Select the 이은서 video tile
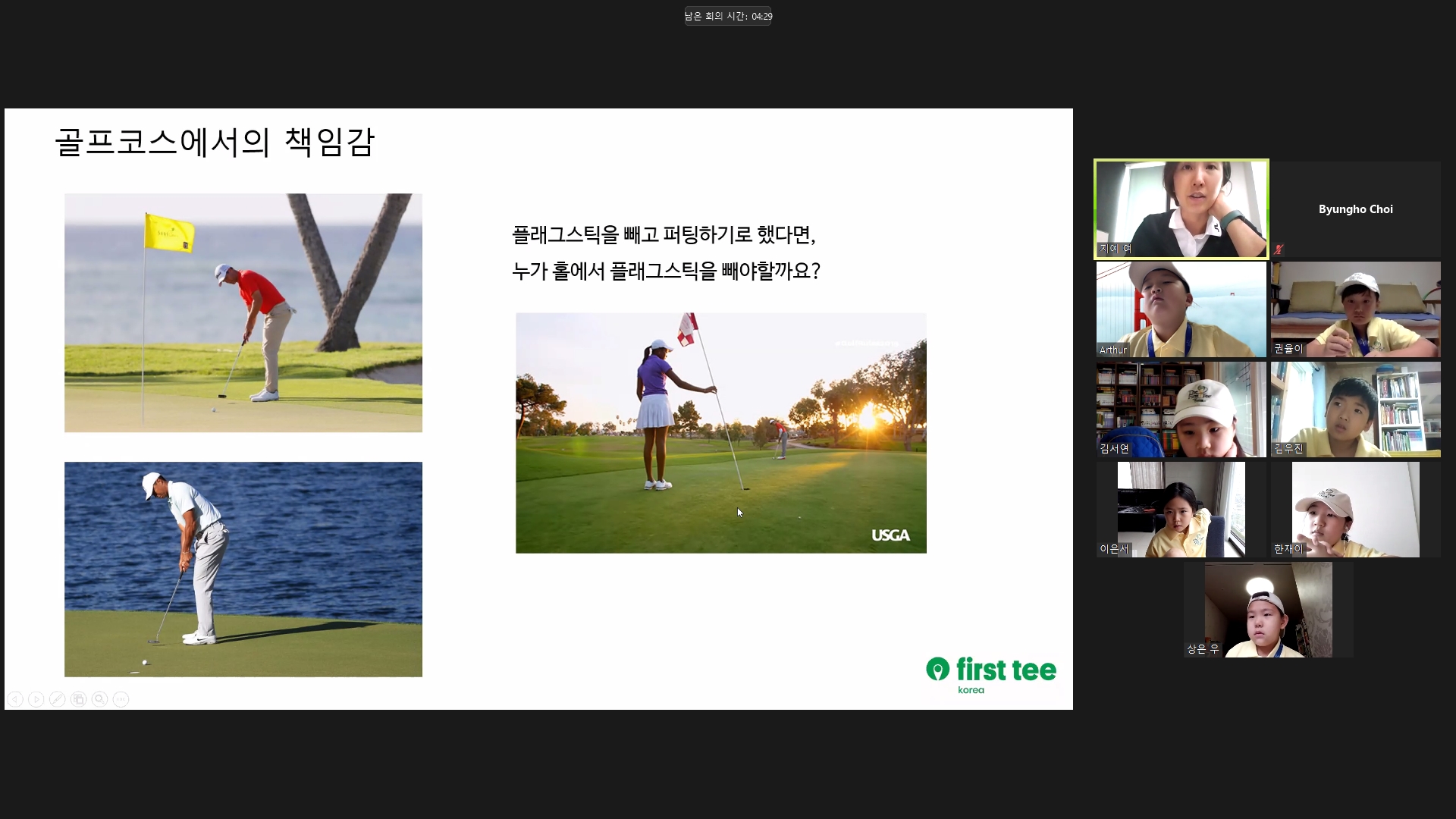Screen dimensions: 1456x819 pos(1181,509)
